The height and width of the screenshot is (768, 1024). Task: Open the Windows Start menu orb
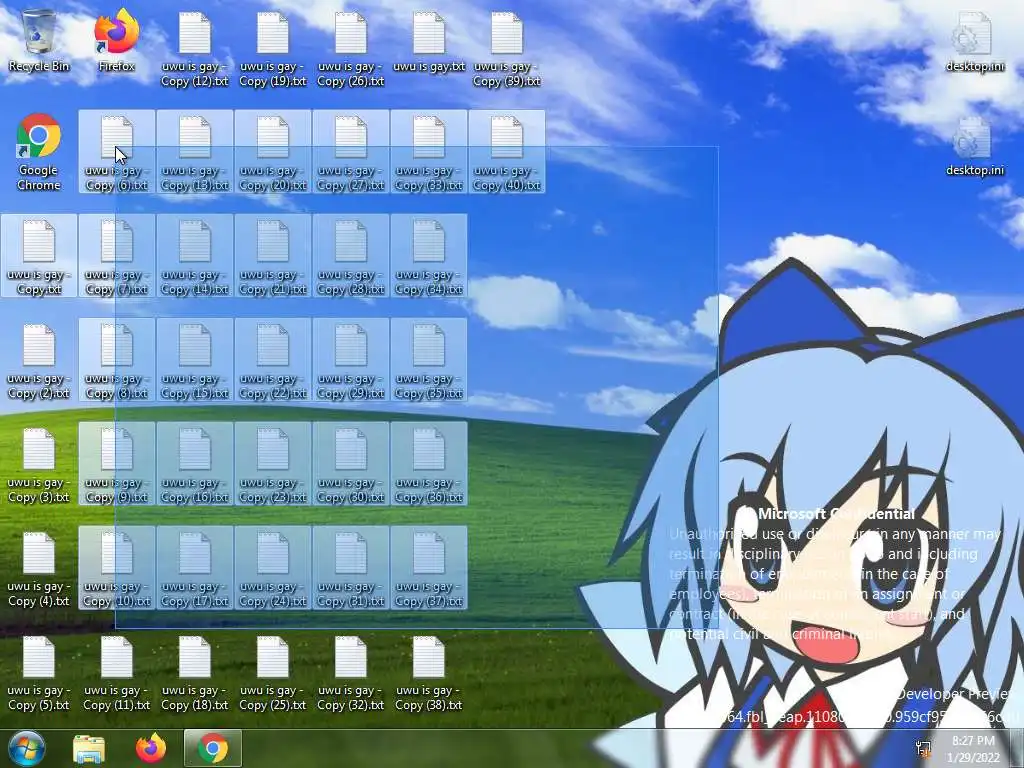[x=27, y=748]
